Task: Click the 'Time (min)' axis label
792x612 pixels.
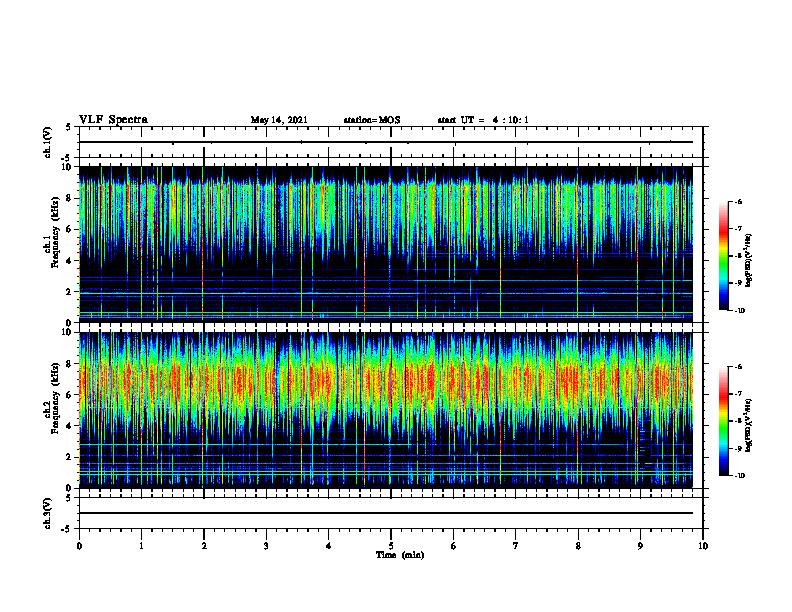Action: tap(400, 555)
